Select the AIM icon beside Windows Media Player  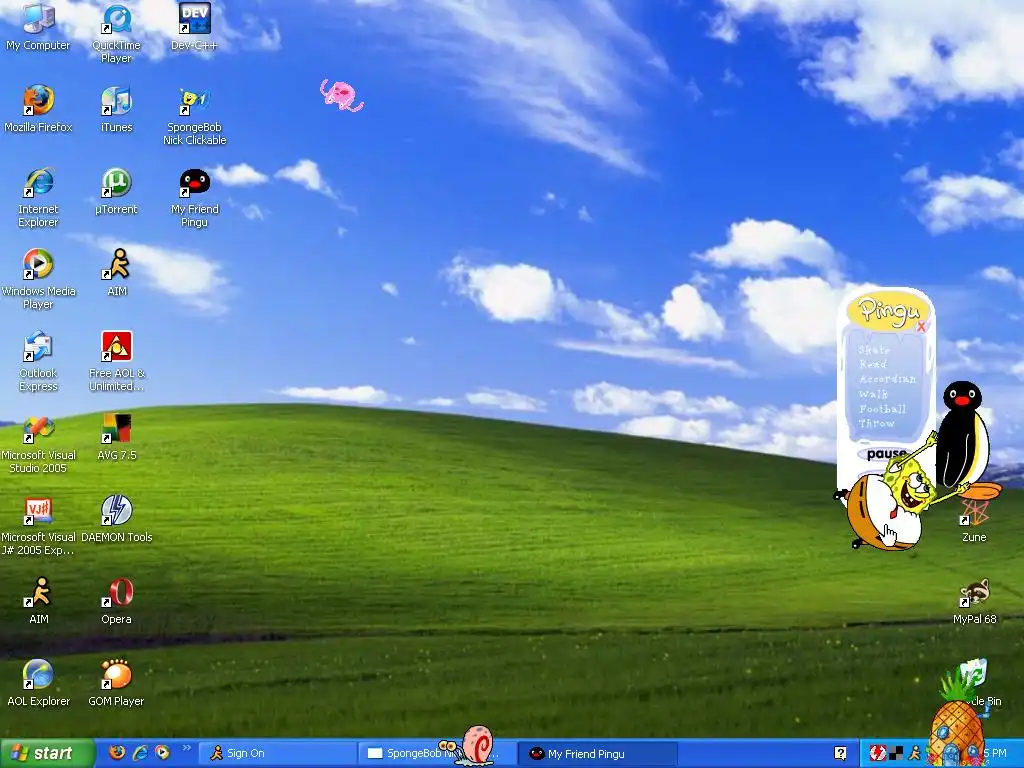click(116, 272)
